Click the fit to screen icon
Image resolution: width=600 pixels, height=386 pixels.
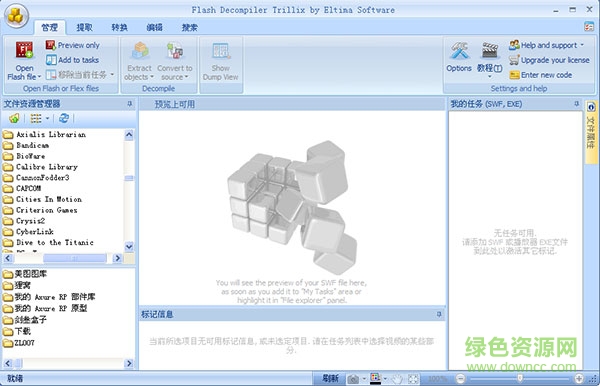(414, 379)
